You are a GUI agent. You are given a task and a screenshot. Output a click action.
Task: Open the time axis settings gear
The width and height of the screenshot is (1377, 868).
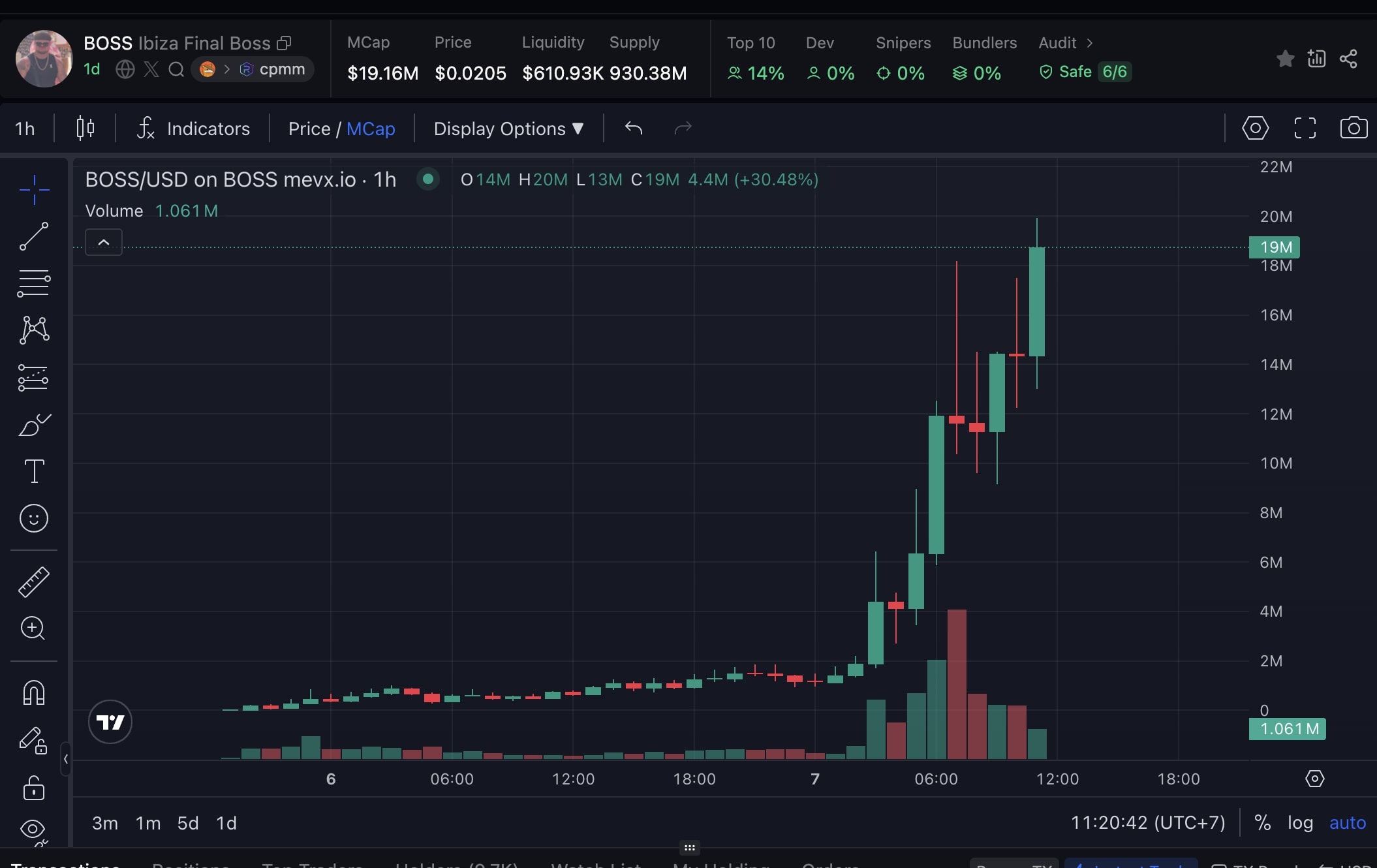tap(1314, 779)
